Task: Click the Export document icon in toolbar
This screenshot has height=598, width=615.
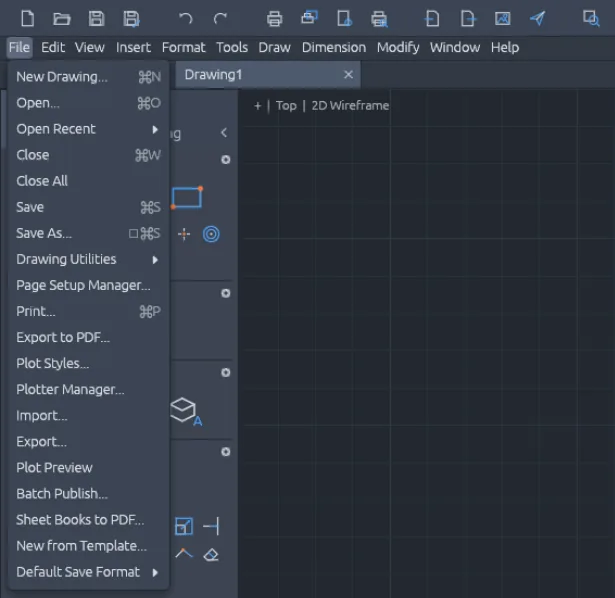Action: 468,18
